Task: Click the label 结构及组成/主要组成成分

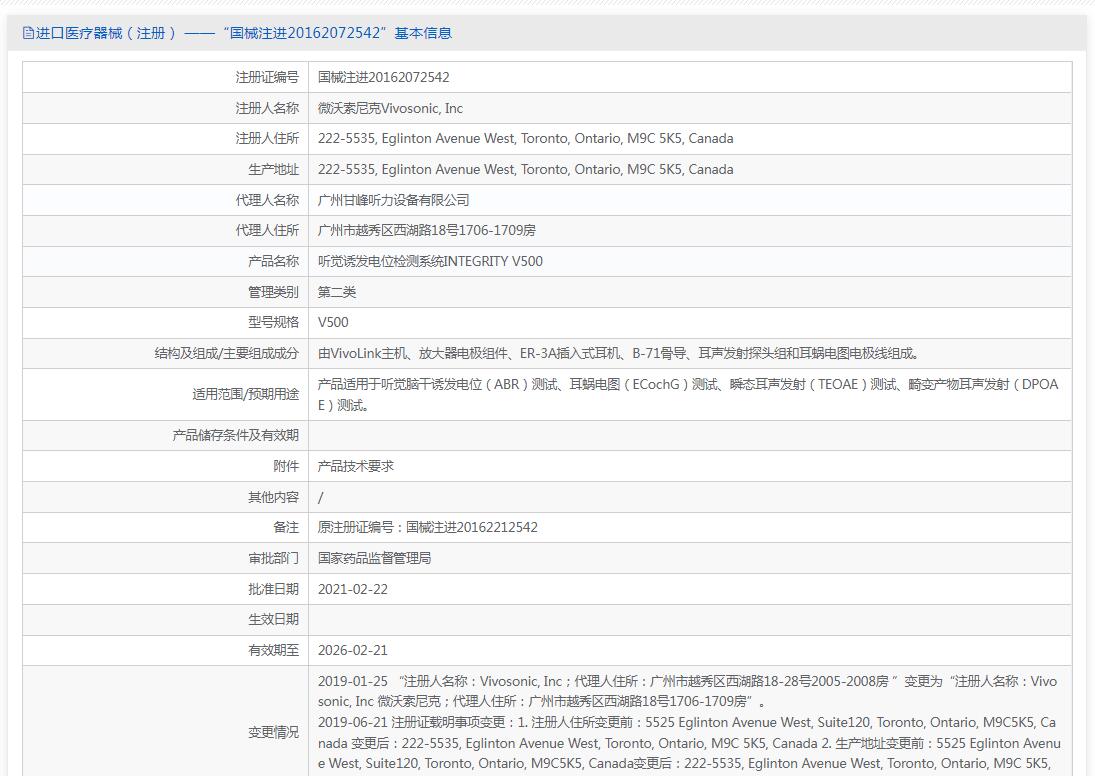Action: (226, 353)
